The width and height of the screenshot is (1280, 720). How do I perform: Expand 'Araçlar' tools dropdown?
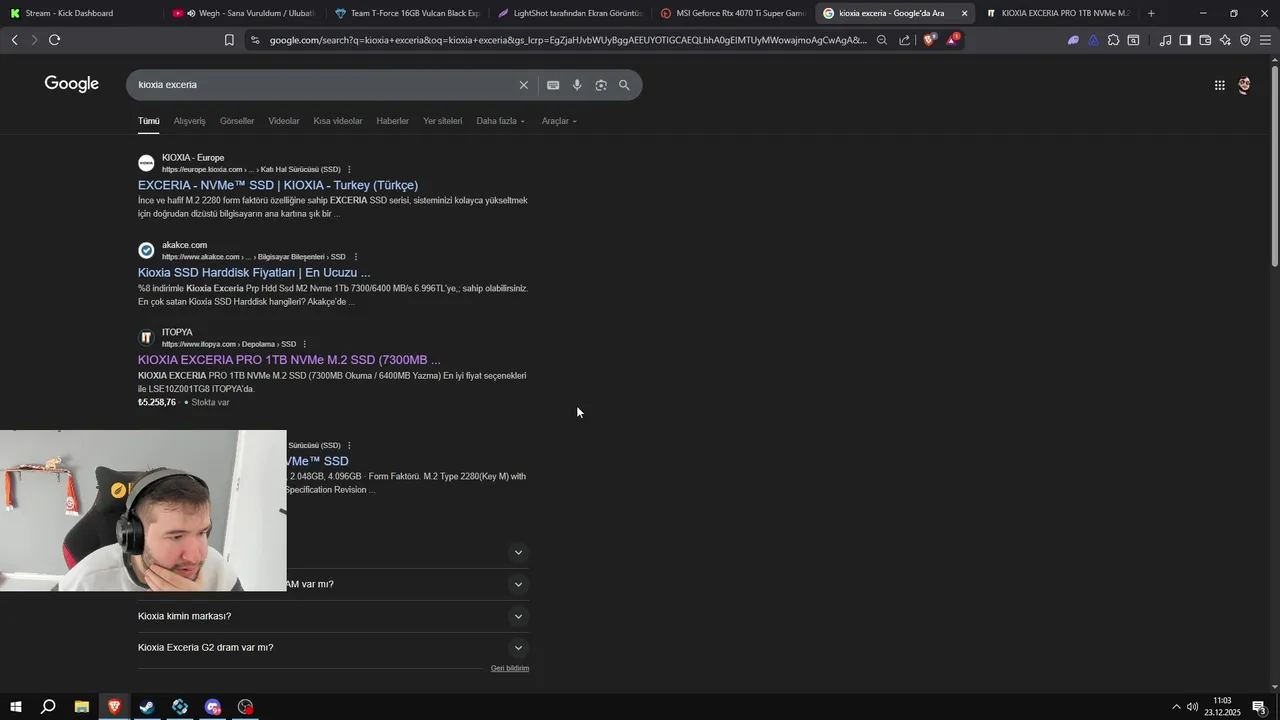click(x=559, y=121)
